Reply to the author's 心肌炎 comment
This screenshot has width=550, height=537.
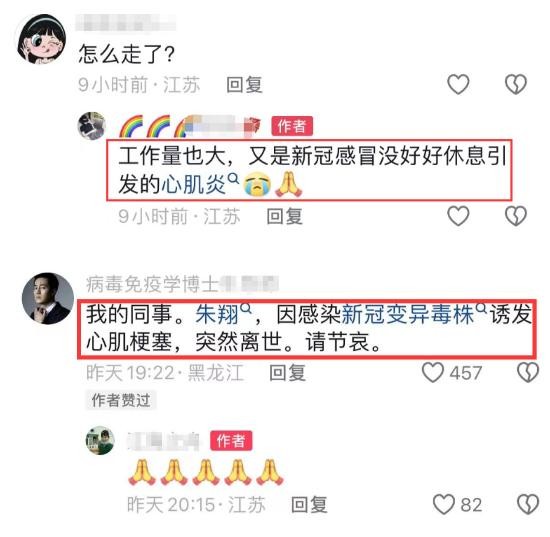pyautogui.click(x=284, y=216)
